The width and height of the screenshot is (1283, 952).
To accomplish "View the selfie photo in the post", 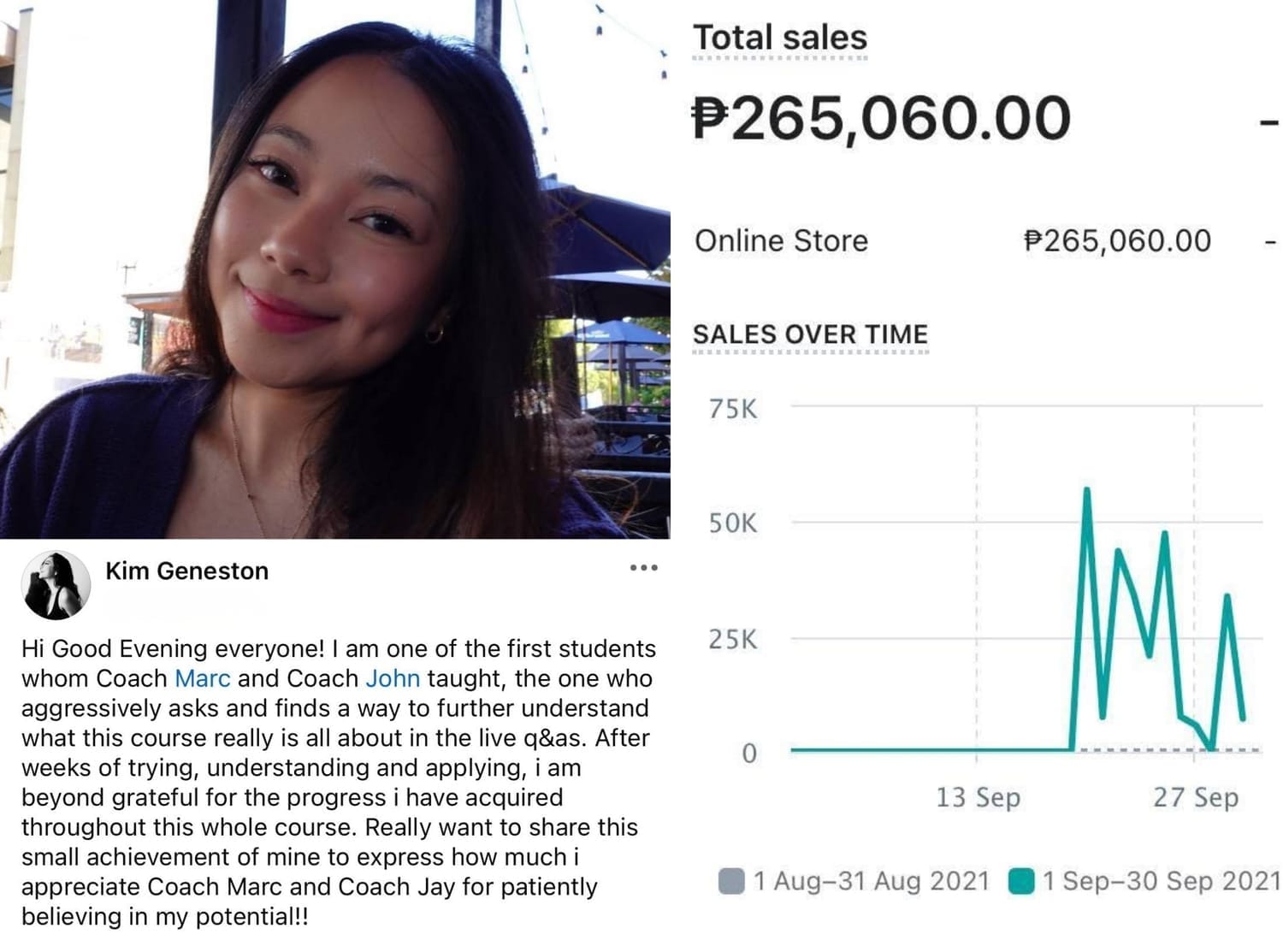I will pyautogui.click(x=334, y=269).
